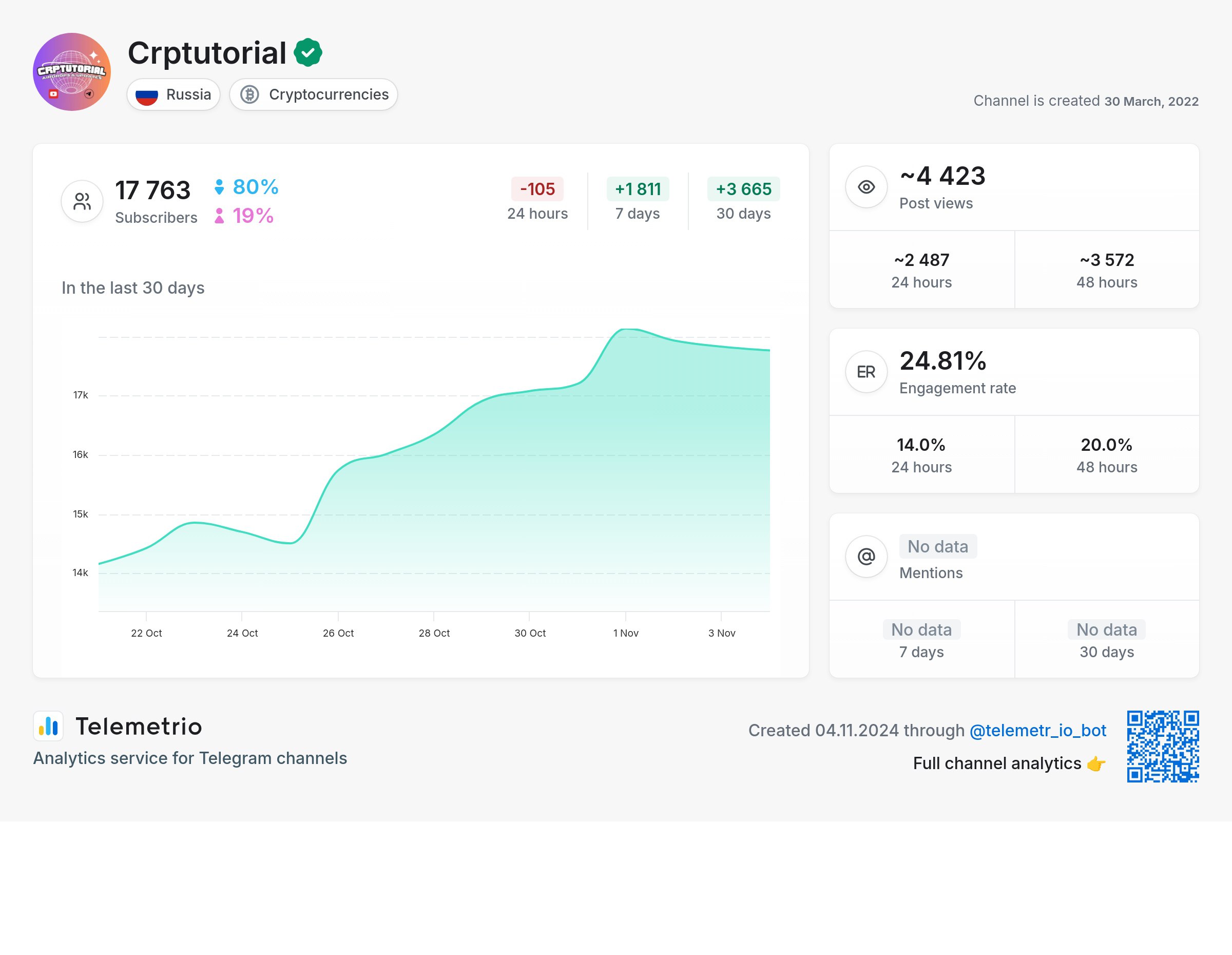The image size is (1232, 955).
Task: Select the Russia country tag
Action: pyautogui.click(x=174, y=94)
